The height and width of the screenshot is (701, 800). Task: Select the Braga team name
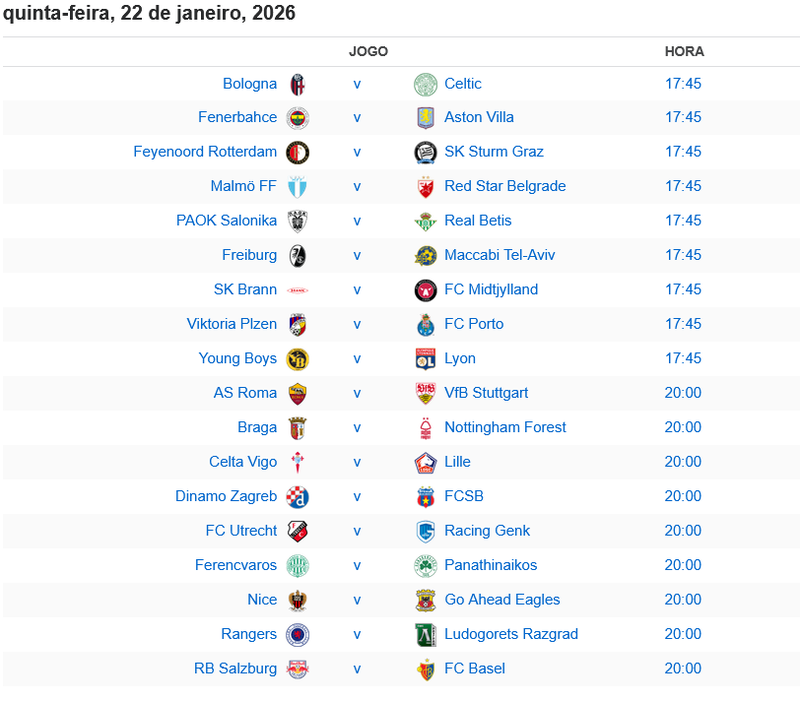tap(257, 427)
